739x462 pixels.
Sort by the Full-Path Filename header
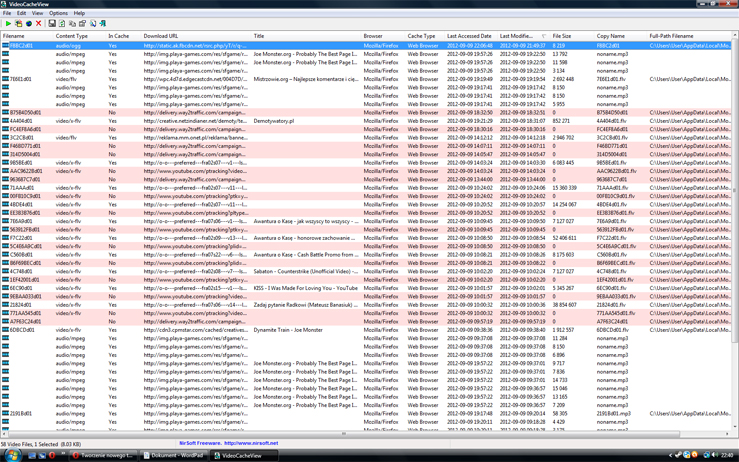(x=690, y=36)
